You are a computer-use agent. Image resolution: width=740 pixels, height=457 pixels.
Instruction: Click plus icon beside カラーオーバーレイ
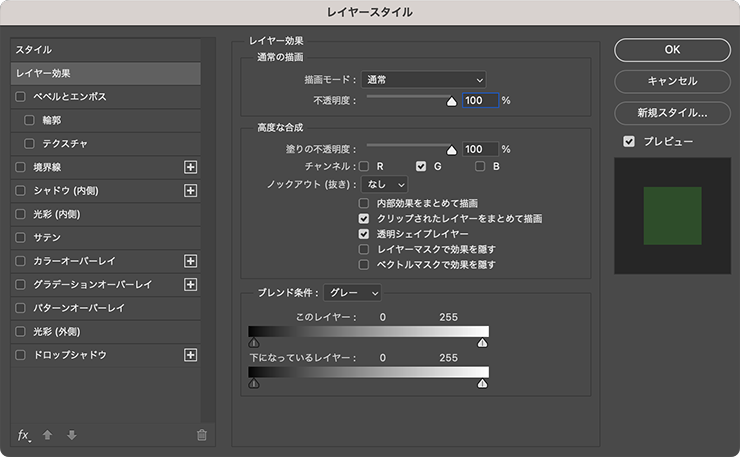190,261
